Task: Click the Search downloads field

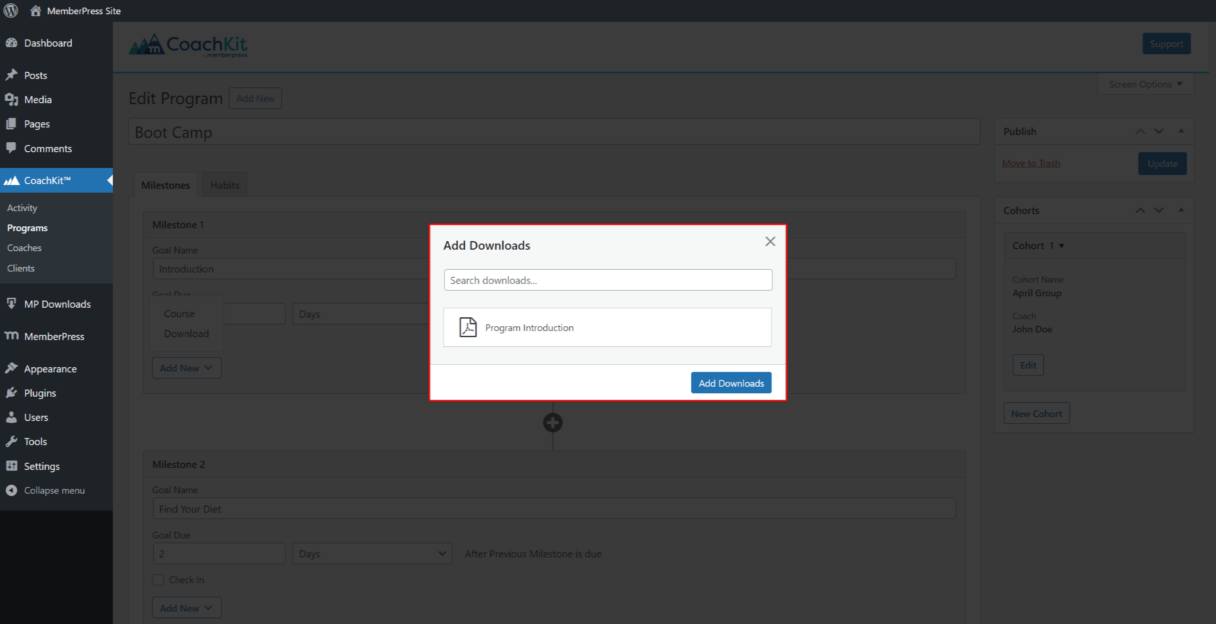Action: pos(608,280)
